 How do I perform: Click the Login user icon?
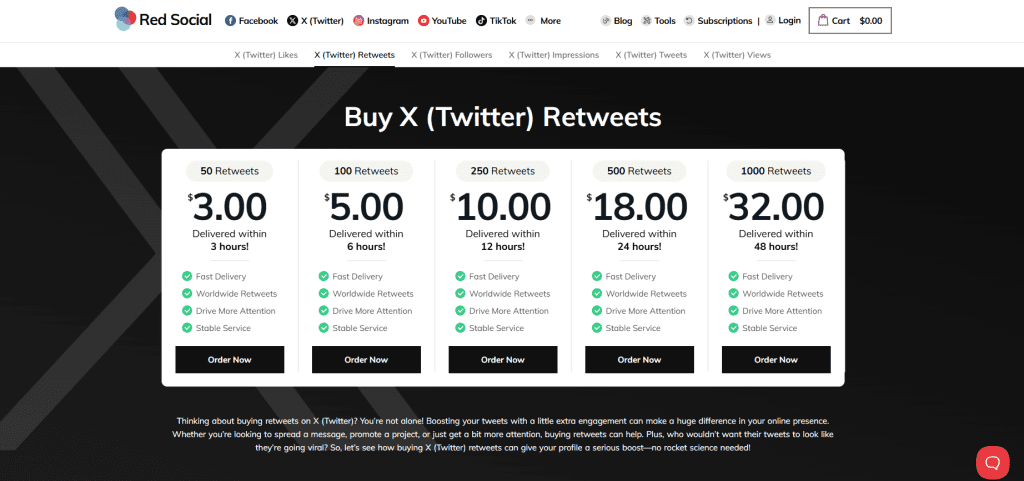770,20
